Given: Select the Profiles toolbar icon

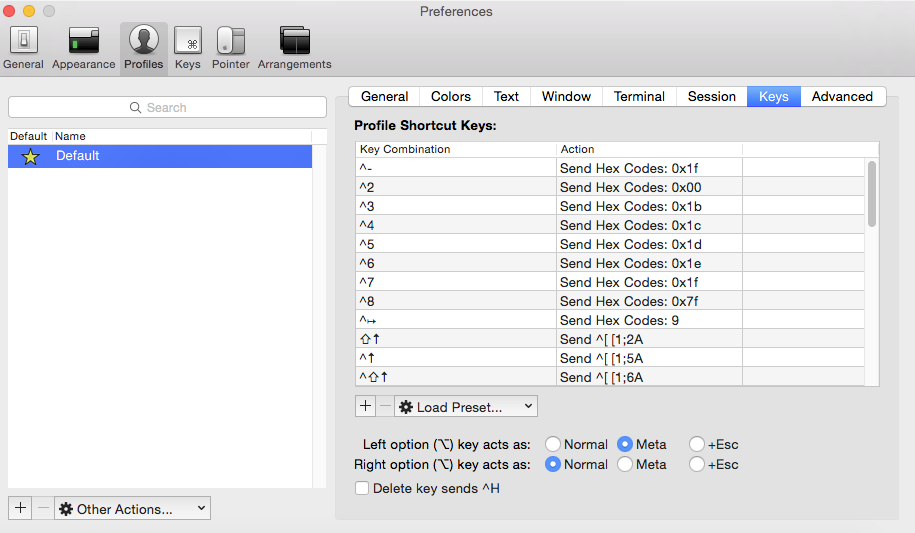Looking at the screenshot, I should coord(144,47).
